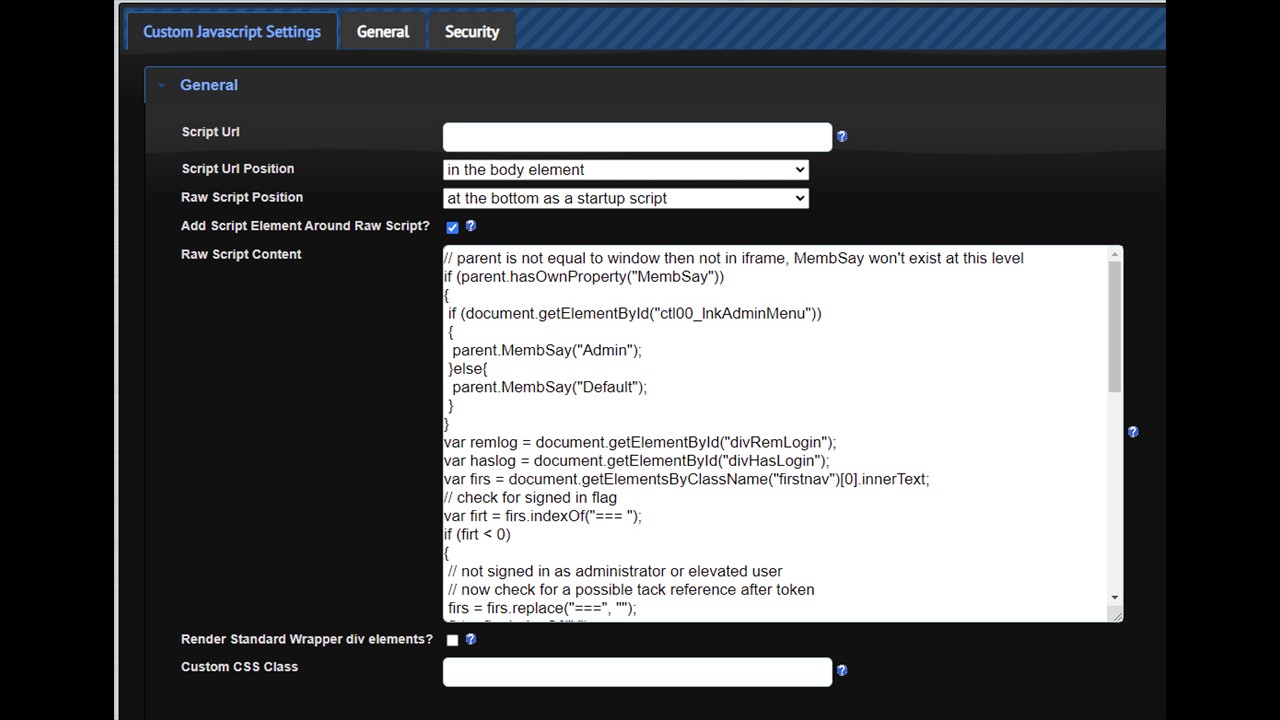
Task: Click the code line starting 'var haslog ='
Action: (x=637, y=461)
